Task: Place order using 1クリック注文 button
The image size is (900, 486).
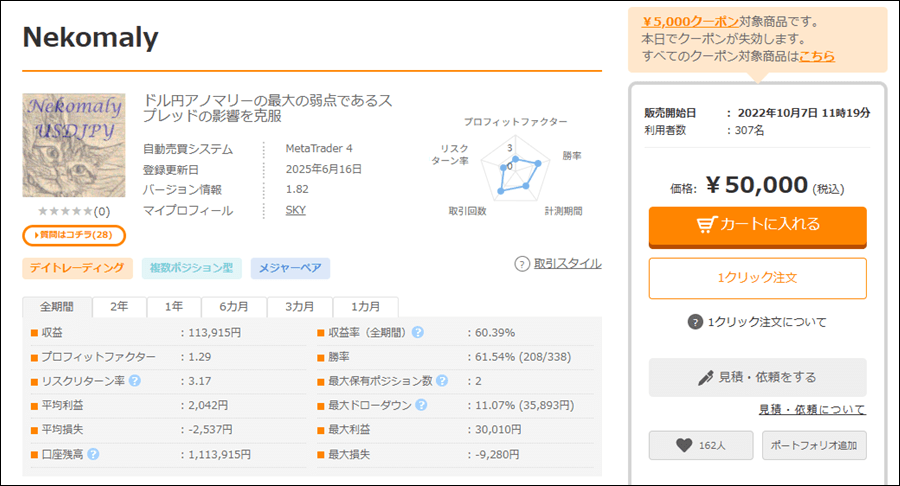Action: 758,278
